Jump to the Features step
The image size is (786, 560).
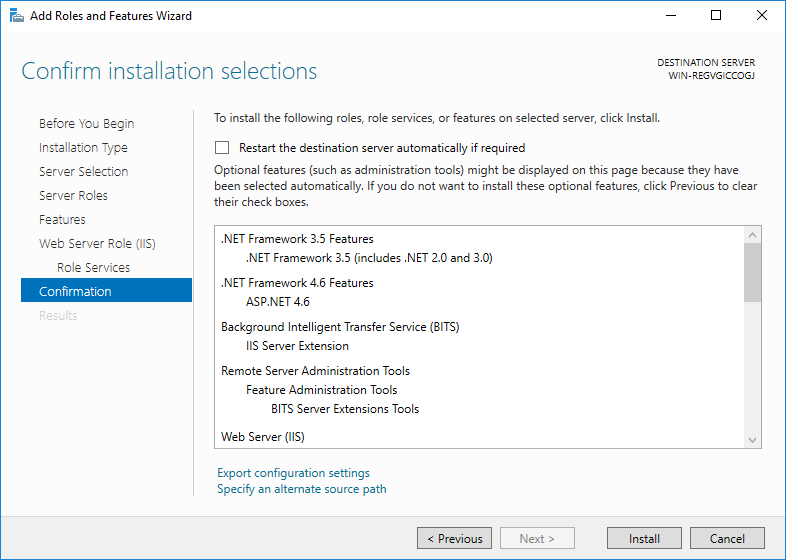(62, 220)
